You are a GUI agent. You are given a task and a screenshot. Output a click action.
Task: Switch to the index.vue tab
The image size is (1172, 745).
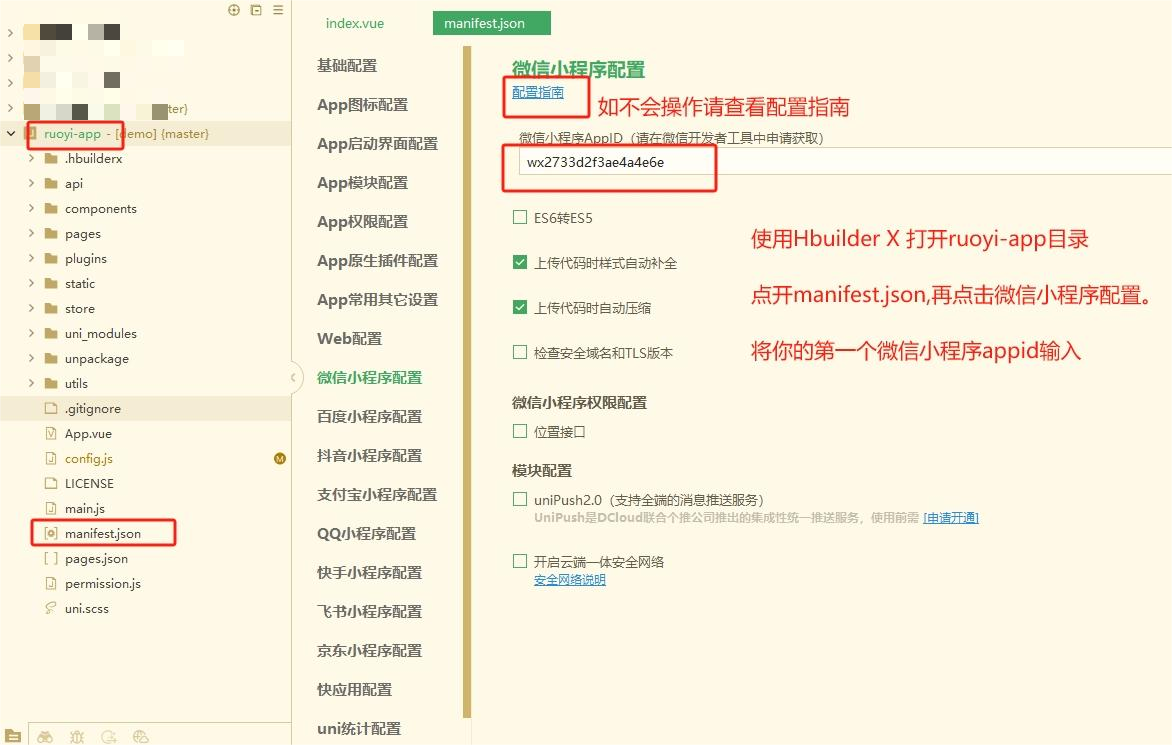click(355, 23)
